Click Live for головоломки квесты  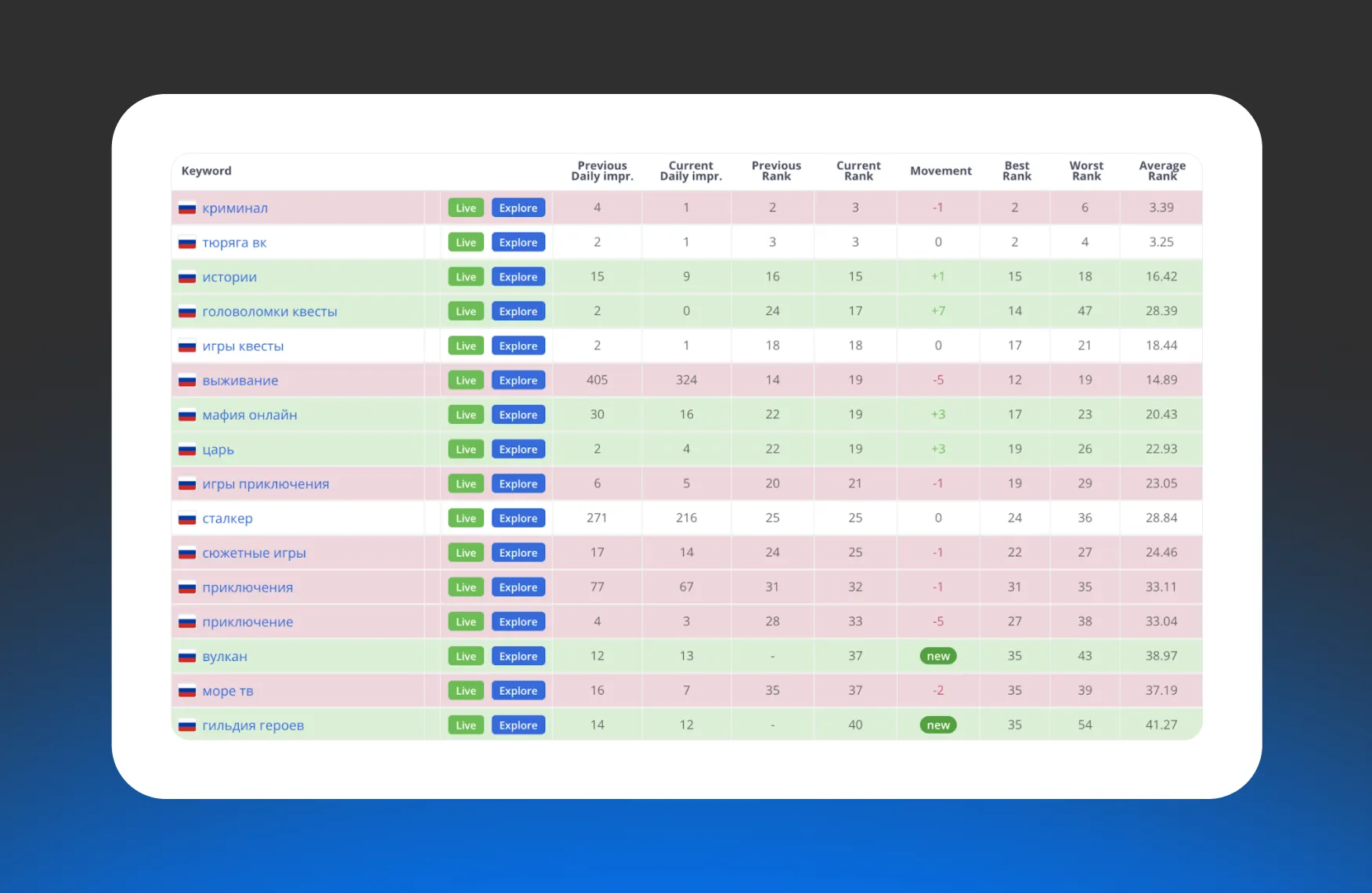(x=466, y=312)
